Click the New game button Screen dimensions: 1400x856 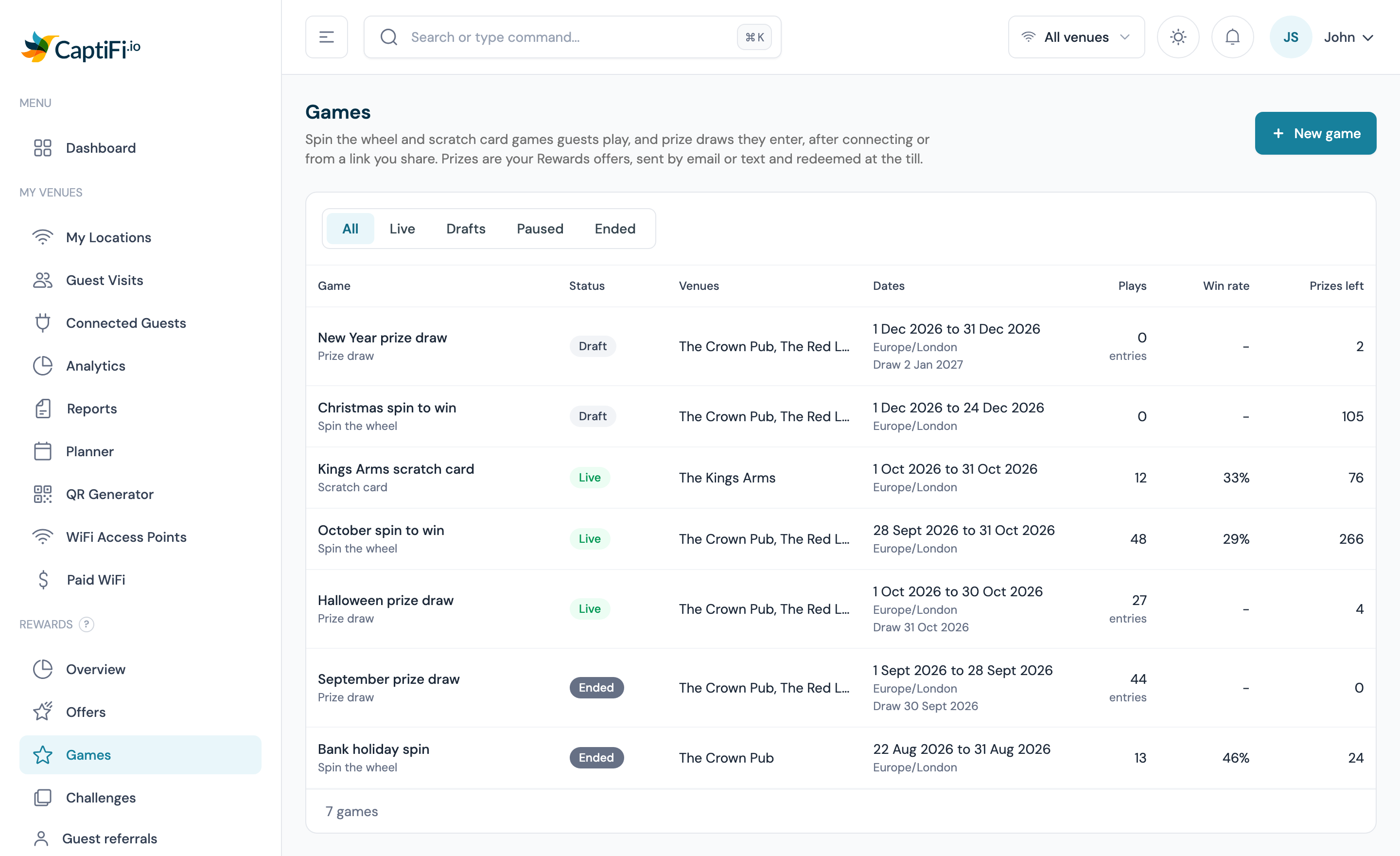(1315, 133)
